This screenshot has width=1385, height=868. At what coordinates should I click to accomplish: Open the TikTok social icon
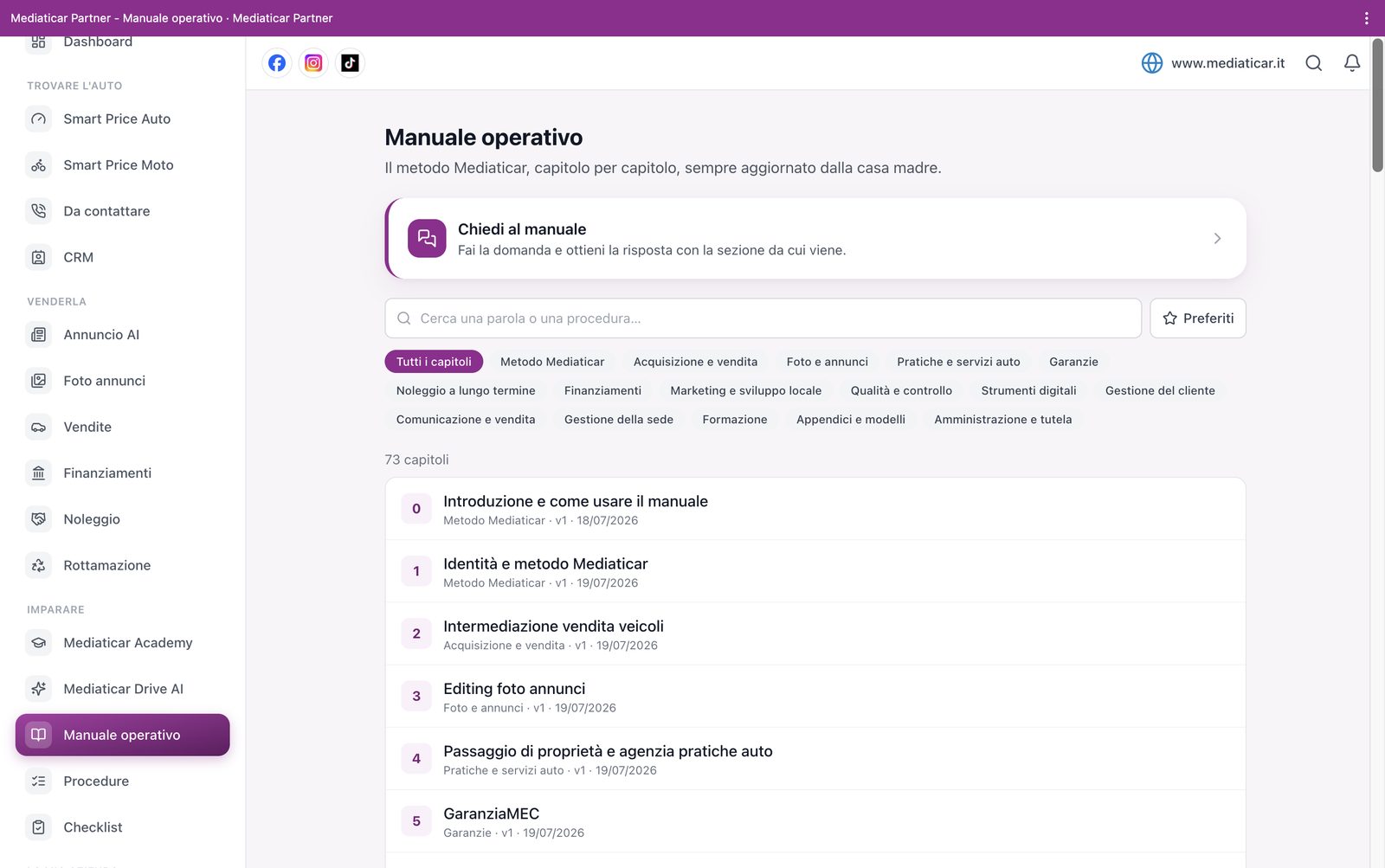tap(350, 63)
